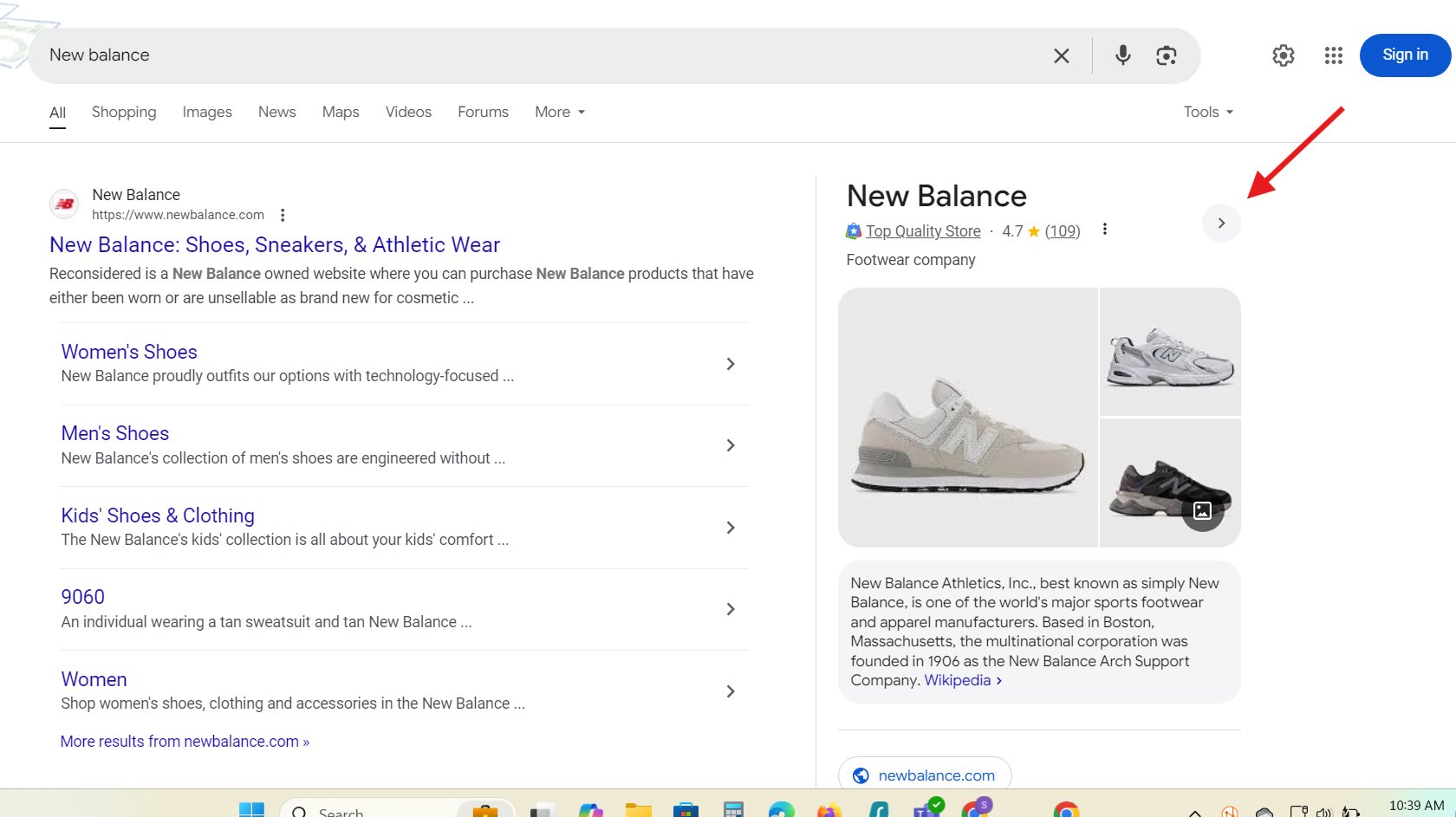This screenshot has height=817, width=1456.
Task: Switch to the Shopping tab
Action: (x=124, y=112)
